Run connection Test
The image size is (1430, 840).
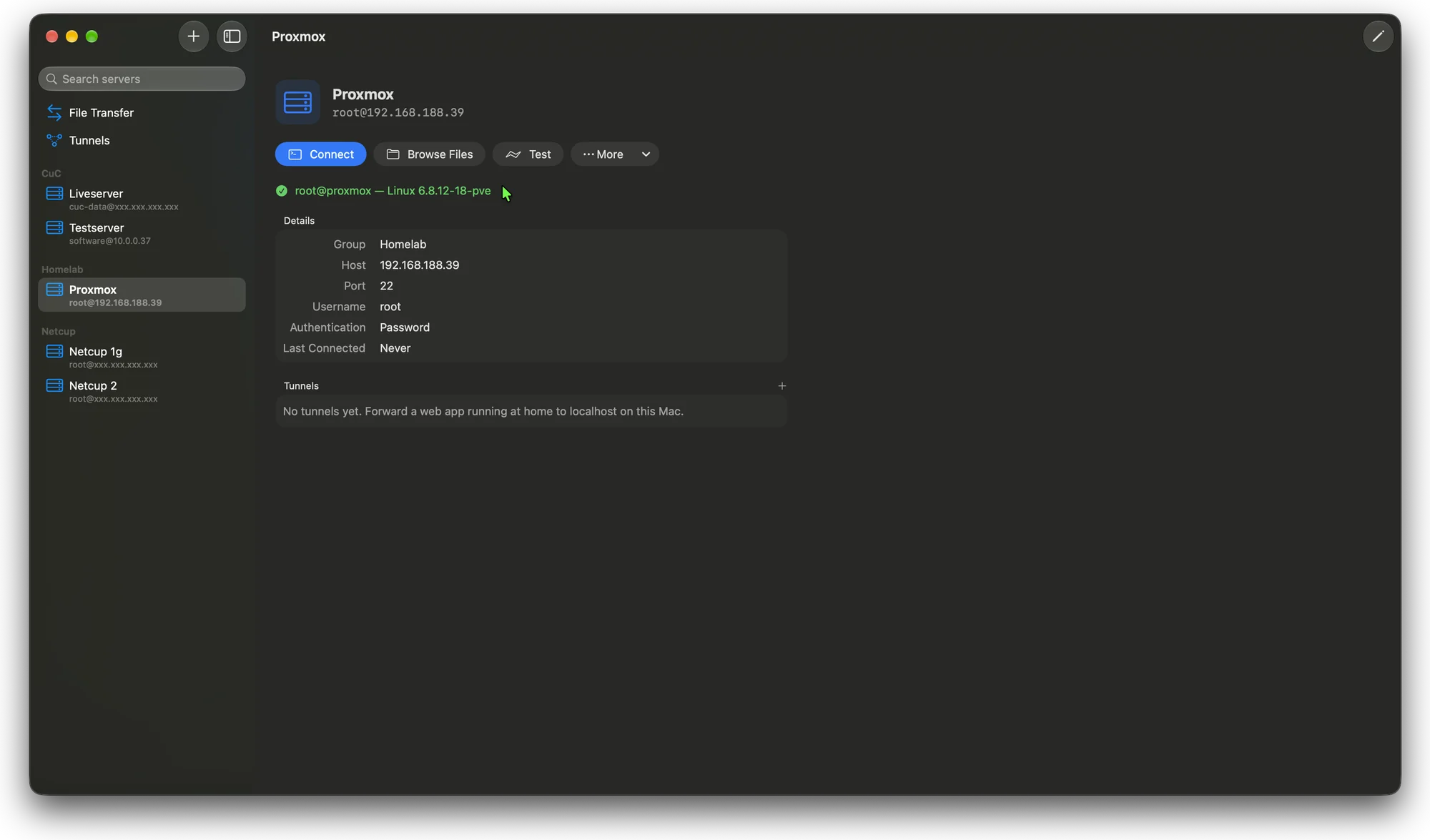(x=528, y=154)
